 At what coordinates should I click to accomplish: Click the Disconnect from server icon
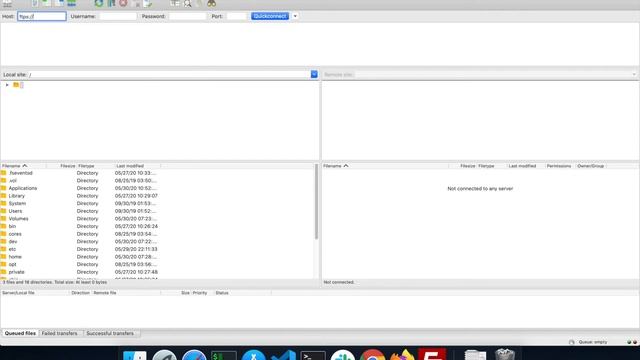click(x=136, y=3)
